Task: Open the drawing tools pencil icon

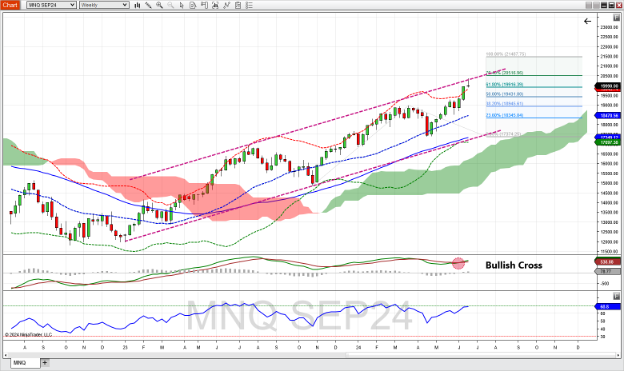Action: [x=148, y=5]
